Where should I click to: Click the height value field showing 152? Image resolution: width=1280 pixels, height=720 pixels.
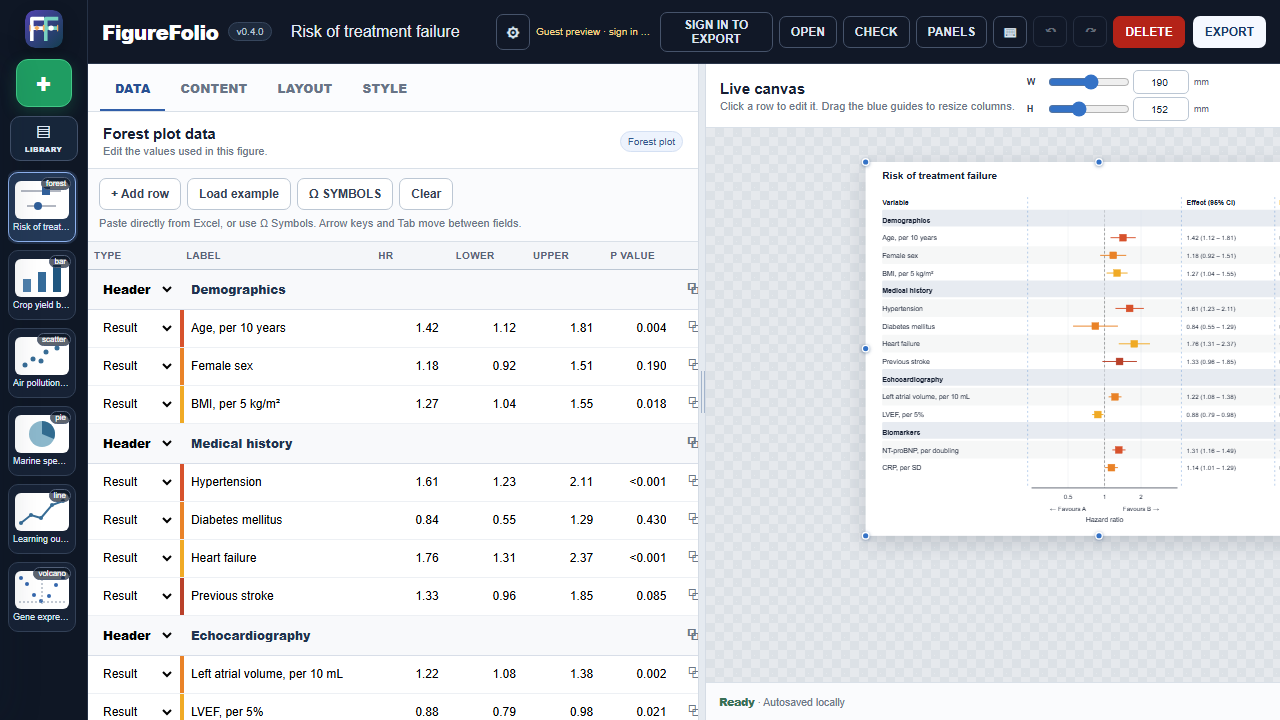point(1161,109)
